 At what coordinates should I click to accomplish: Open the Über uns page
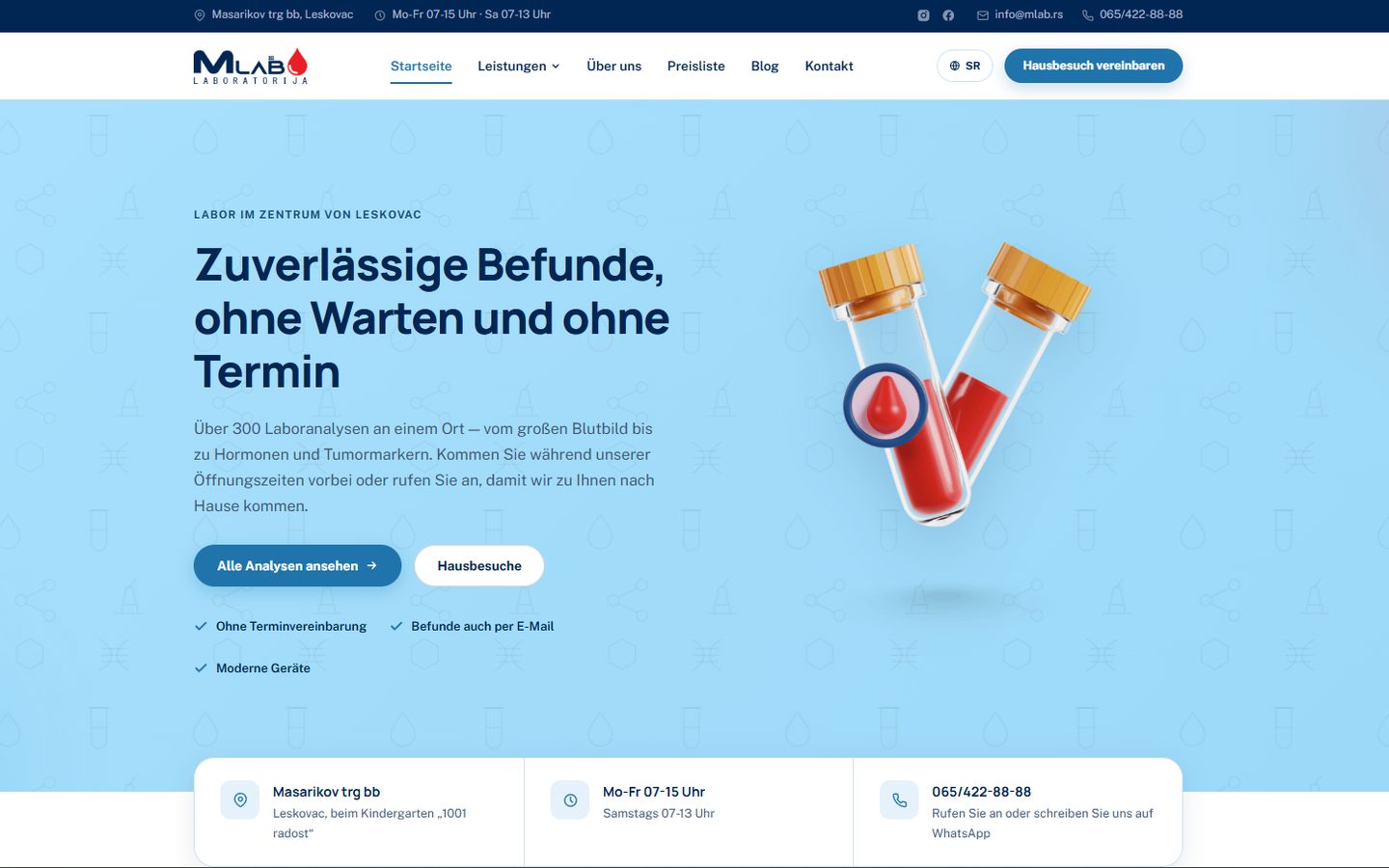pyautogui.click(x=614, y=66)
